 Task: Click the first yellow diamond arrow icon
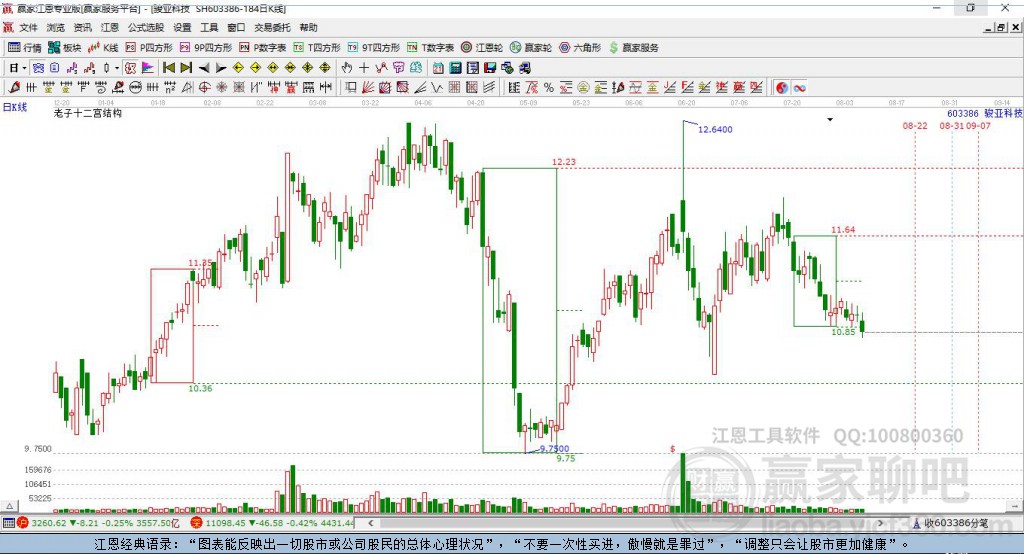238,68
